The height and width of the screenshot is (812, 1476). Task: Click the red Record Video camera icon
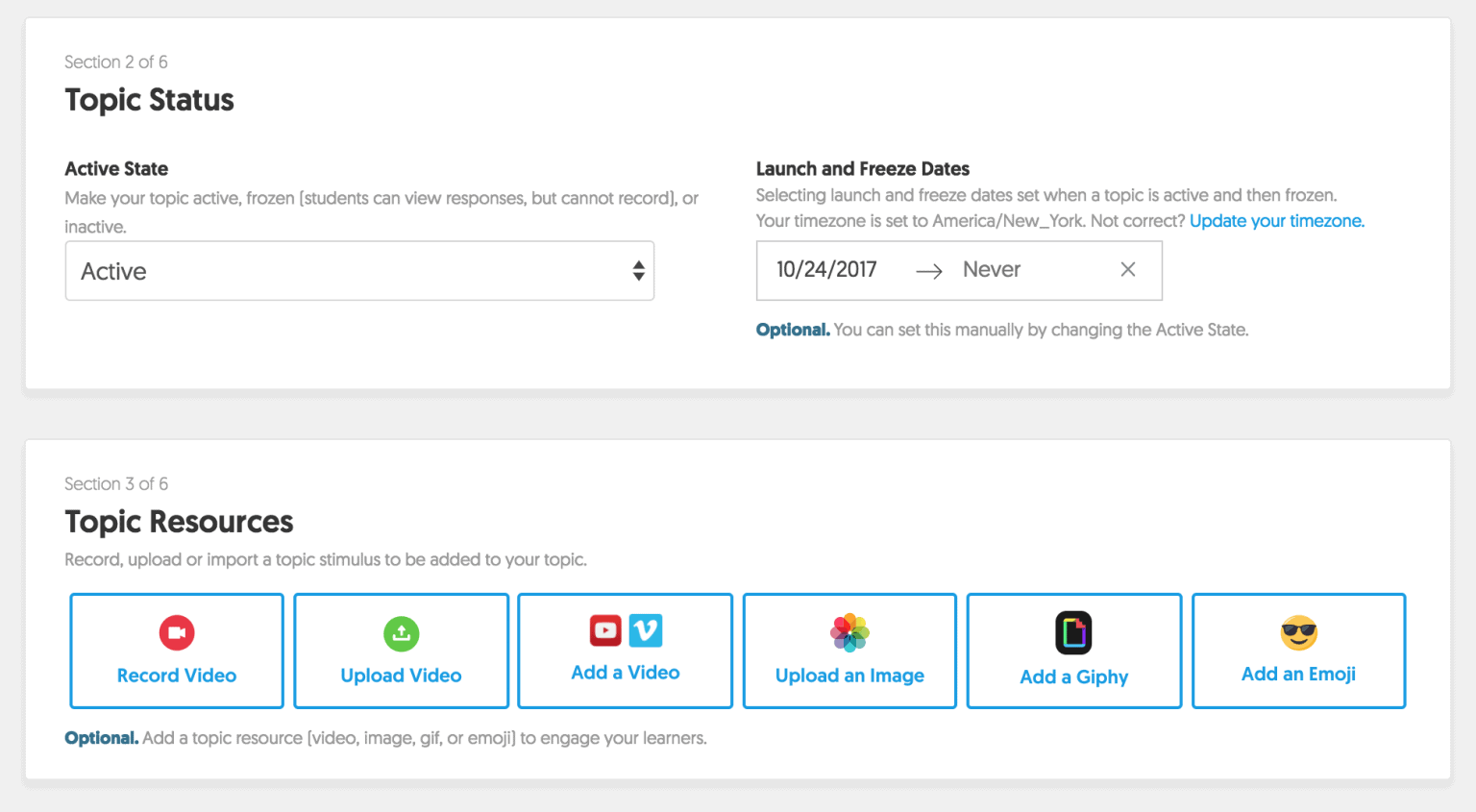[x=177, y=632]
